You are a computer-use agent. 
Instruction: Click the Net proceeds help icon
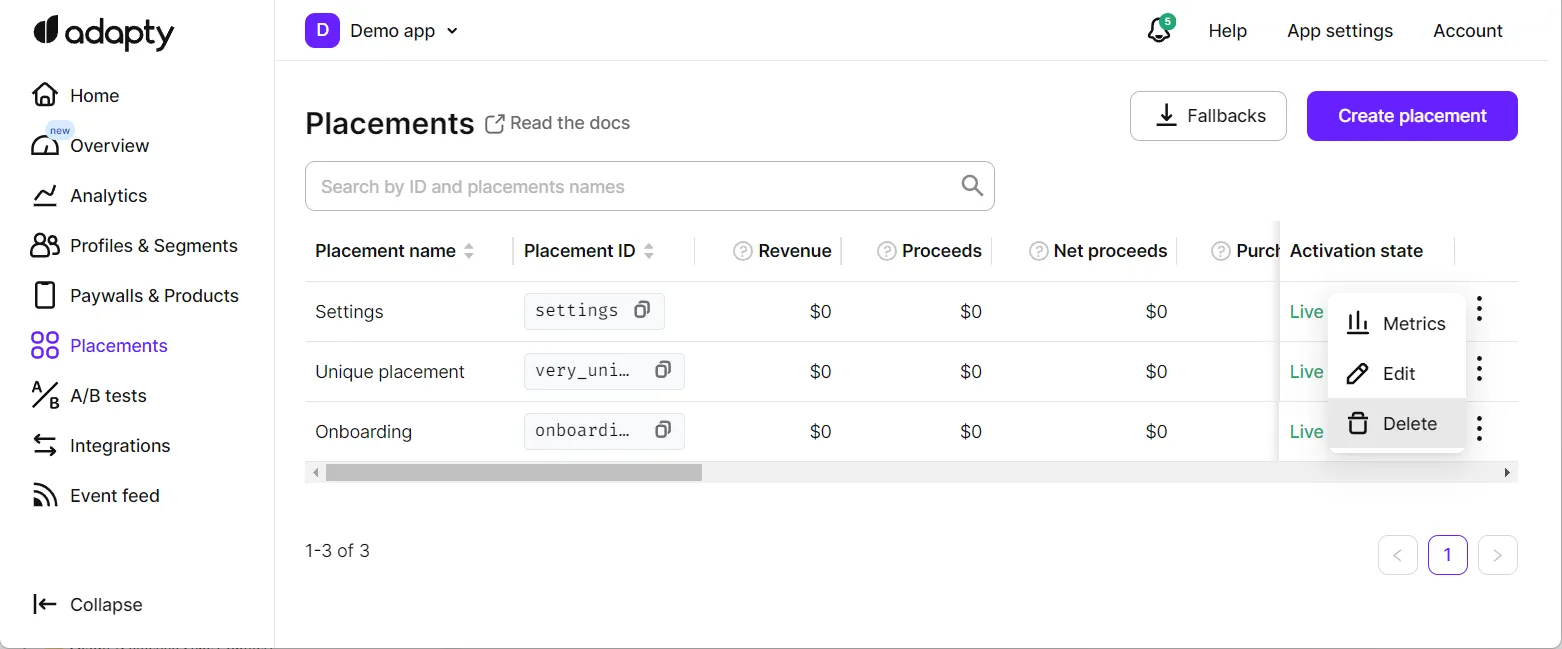(1038, 251)
